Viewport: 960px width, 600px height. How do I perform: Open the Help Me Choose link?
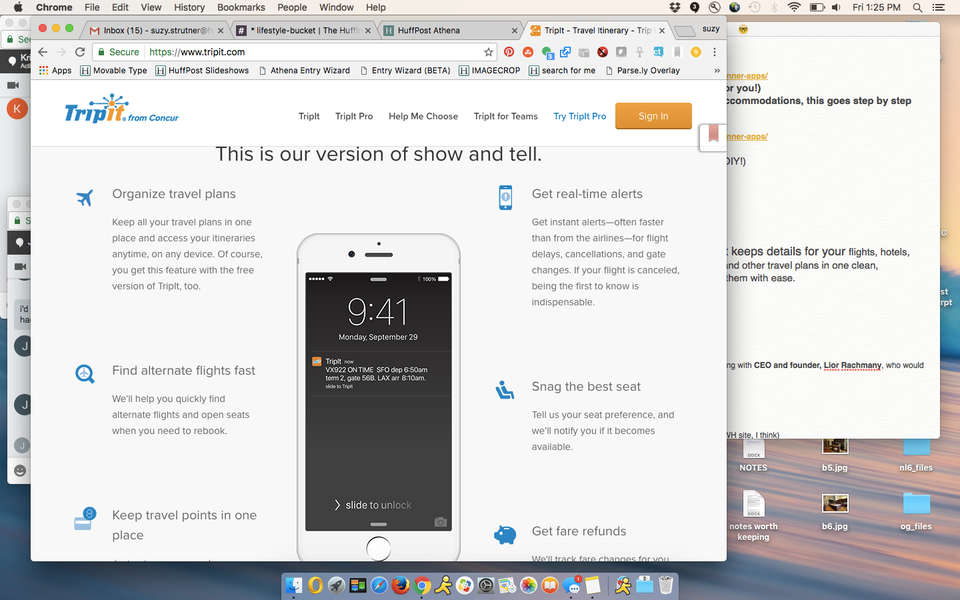coord(423,116)
